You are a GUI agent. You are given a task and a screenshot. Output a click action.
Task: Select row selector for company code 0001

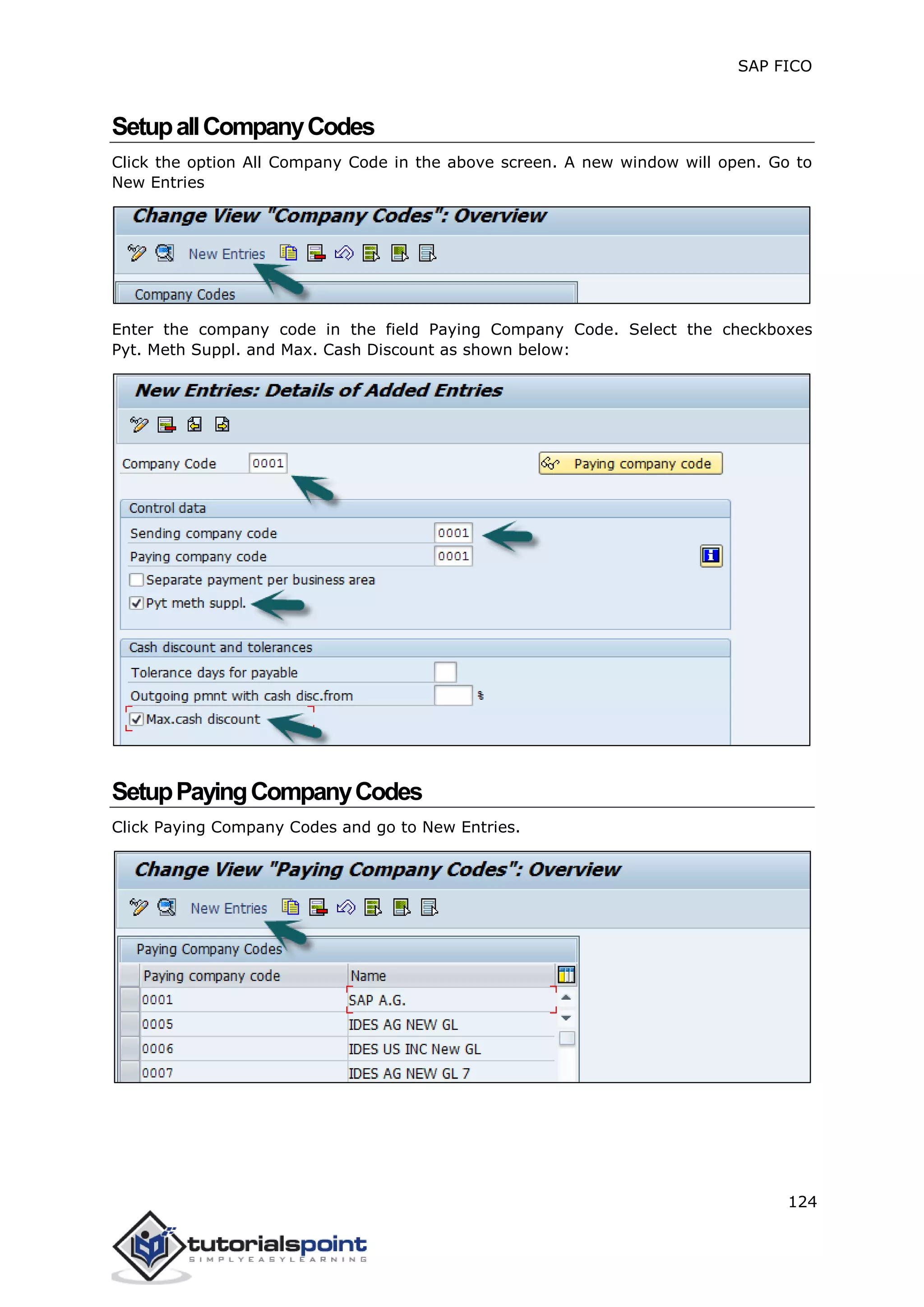[x=130, y=1000]
